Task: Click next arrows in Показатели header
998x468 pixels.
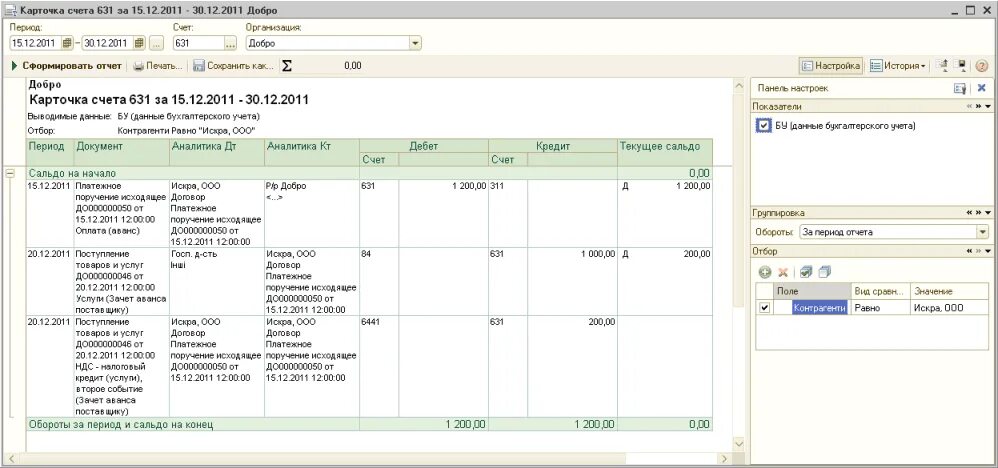Action: (x=978, y=106)
